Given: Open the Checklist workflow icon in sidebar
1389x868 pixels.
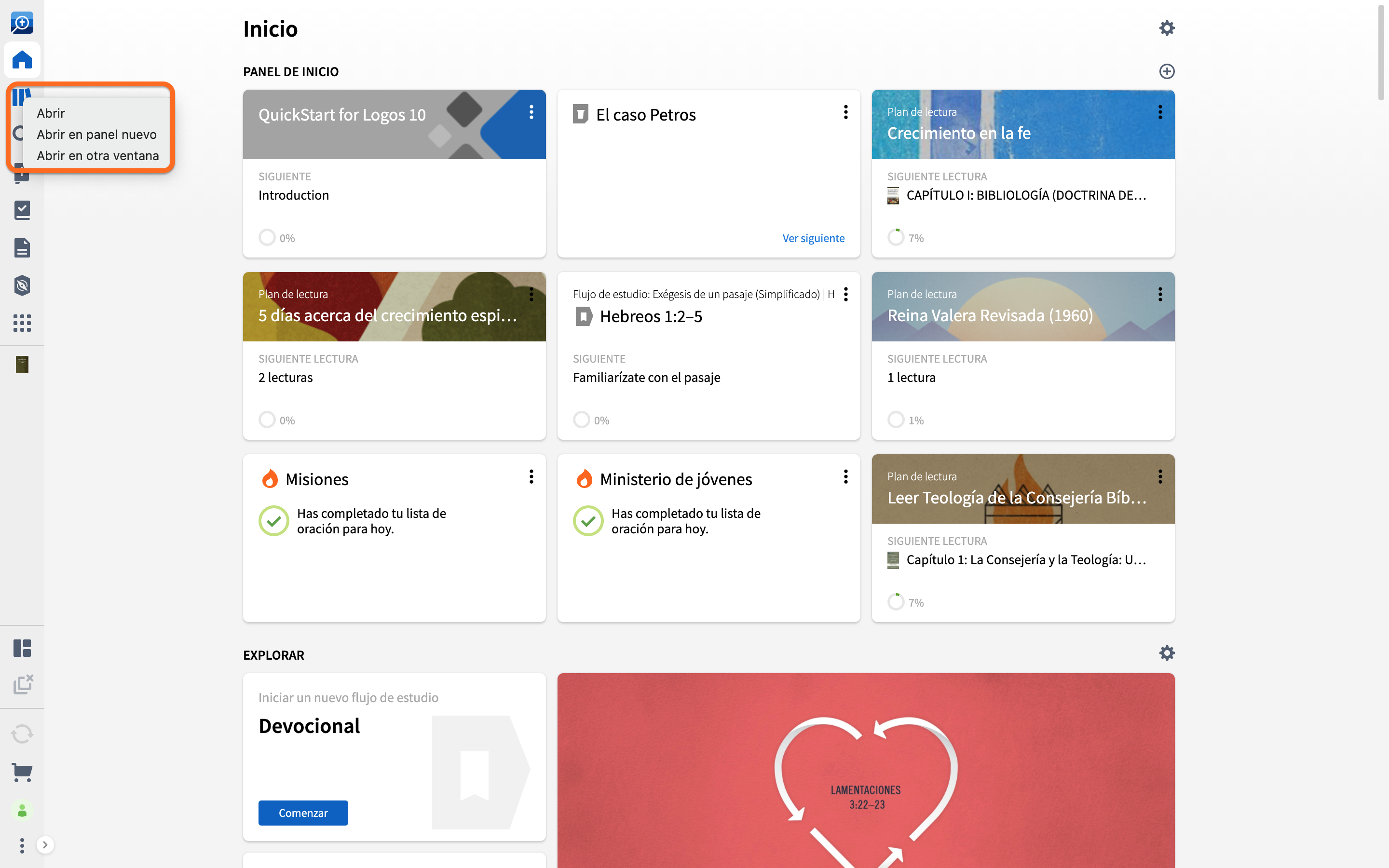Looking at the screenshot, I should 22,210.
